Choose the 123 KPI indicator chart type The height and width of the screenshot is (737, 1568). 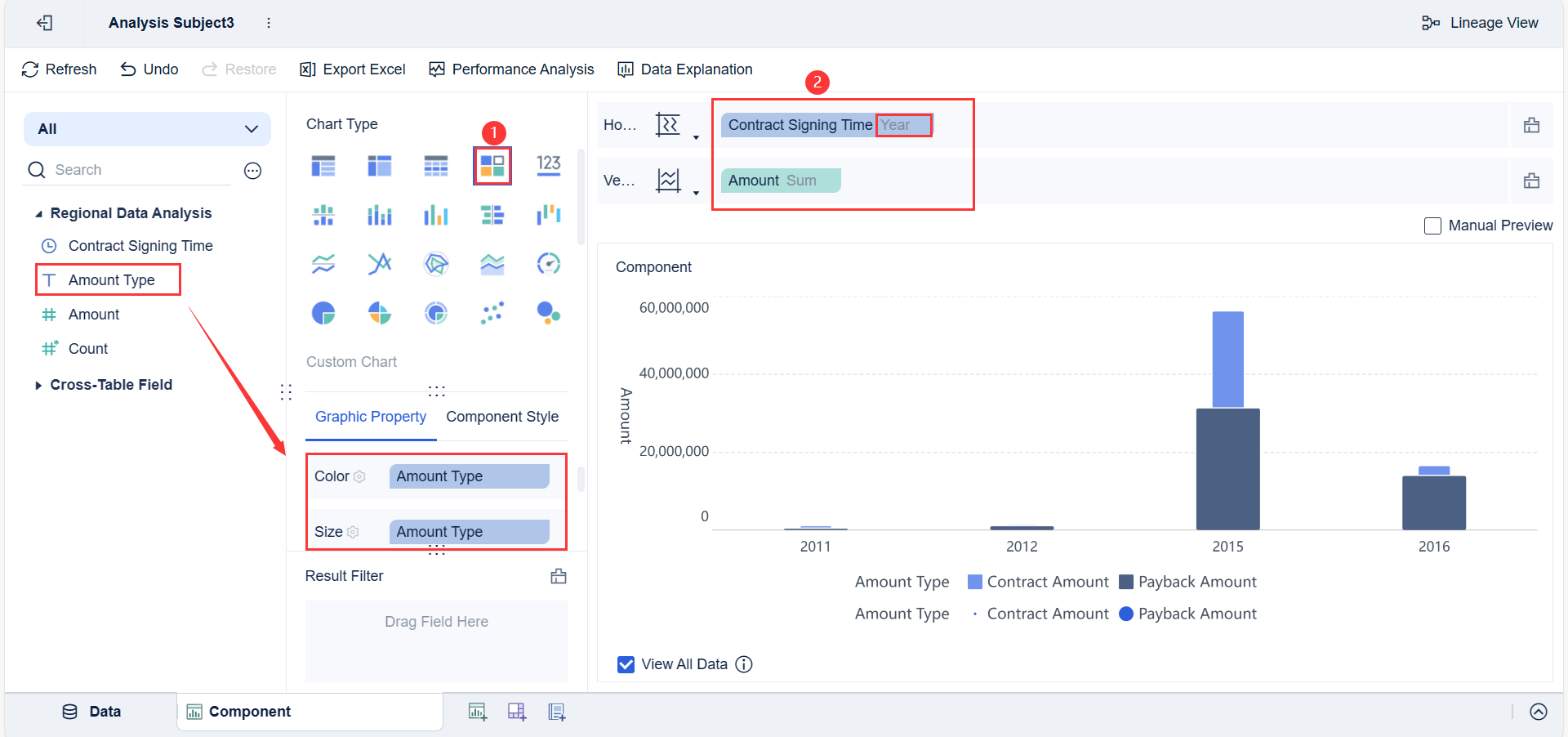[549, 166]
